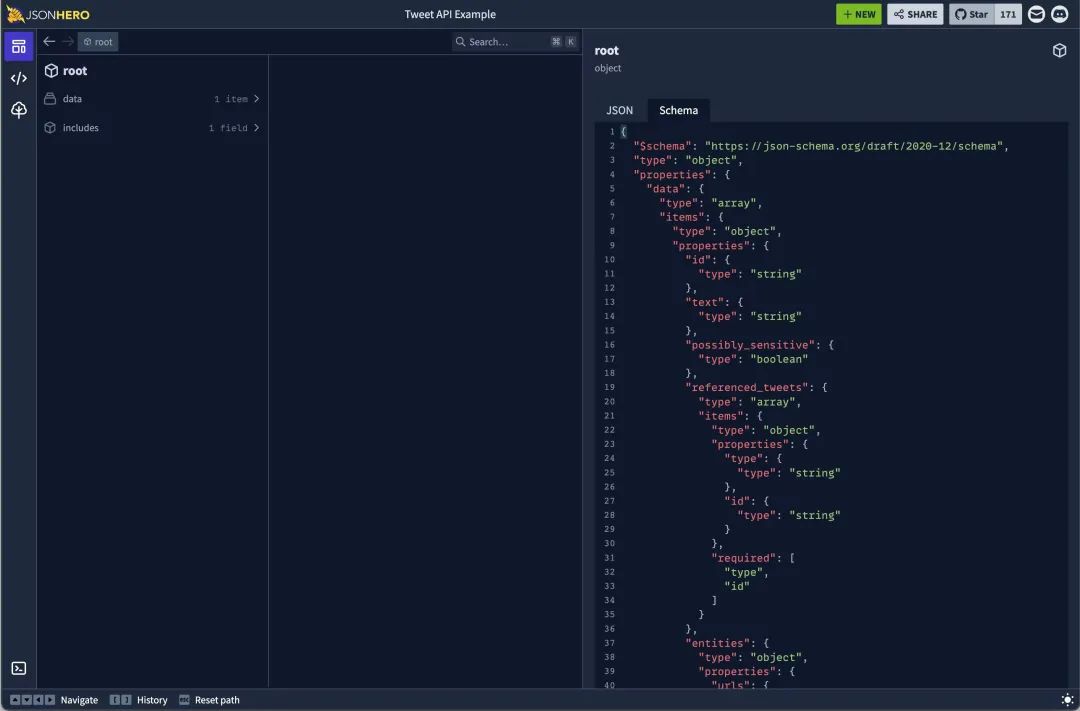The height and width of the screenshot is (711, 1080).
Task: Expand the data array node
Action: click(x=150, y=98)
